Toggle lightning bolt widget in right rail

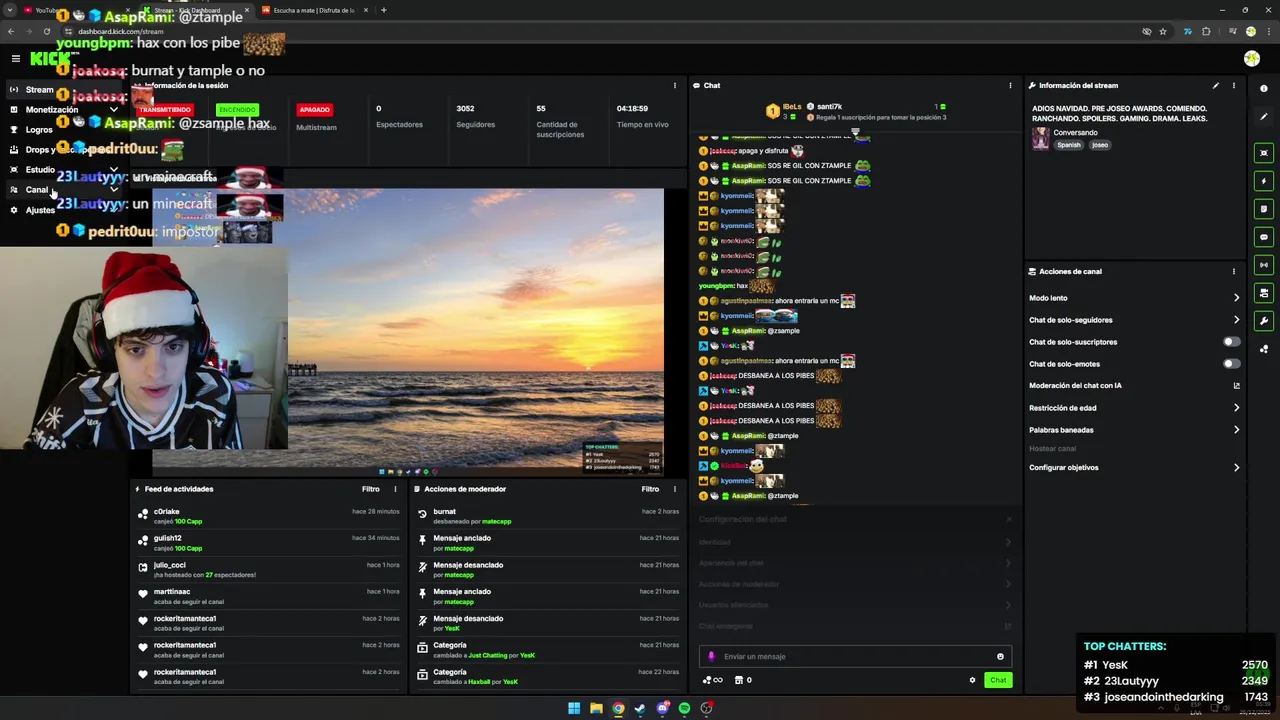[x=1264, y=181]
